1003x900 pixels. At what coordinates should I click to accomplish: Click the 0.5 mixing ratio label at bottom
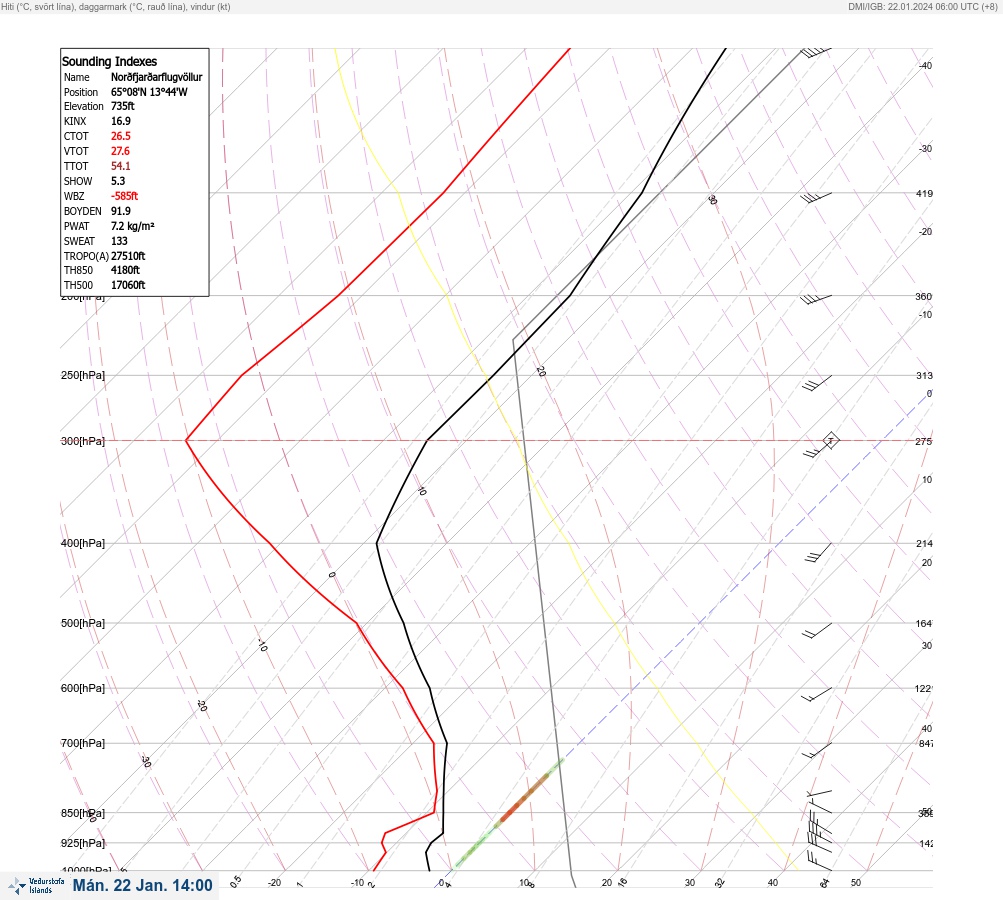235,881
